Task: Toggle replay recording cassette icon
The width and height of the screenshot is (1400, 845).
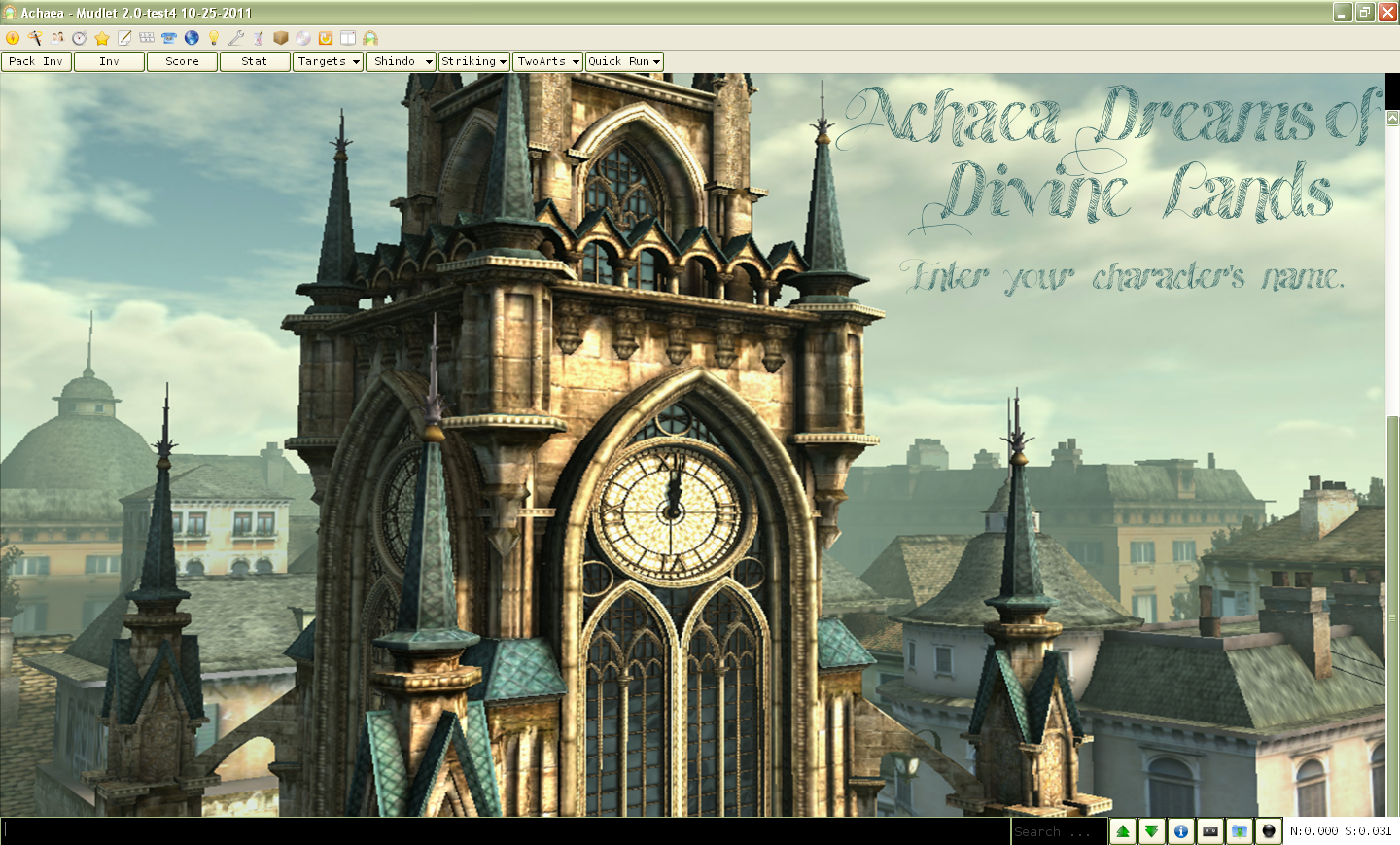Action: tap(1210, 831)
